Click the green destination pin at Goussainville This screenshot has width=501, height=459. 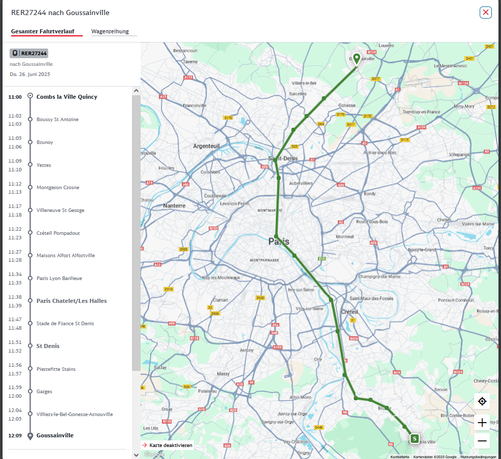coord(356,59)
